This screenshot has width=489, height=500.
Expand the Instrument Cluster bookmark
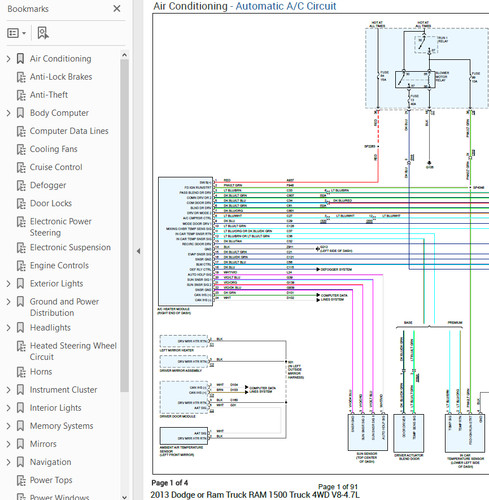point(9,390)
